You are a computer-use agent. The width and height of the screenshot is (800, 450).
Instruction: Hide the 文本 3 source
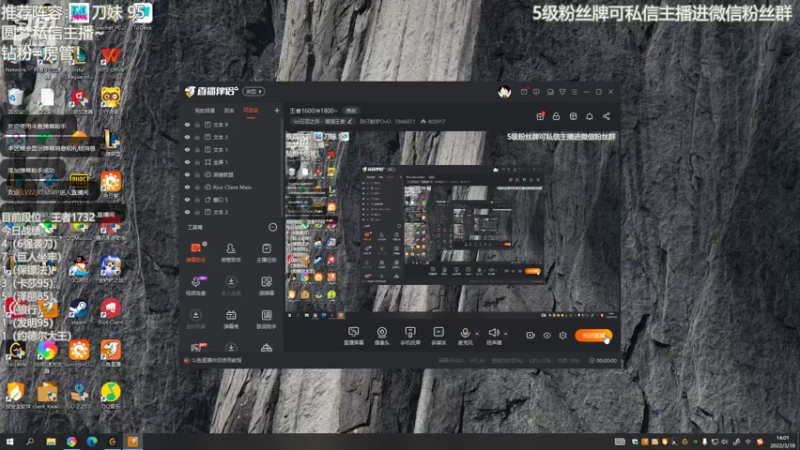[x=187, y=137]
